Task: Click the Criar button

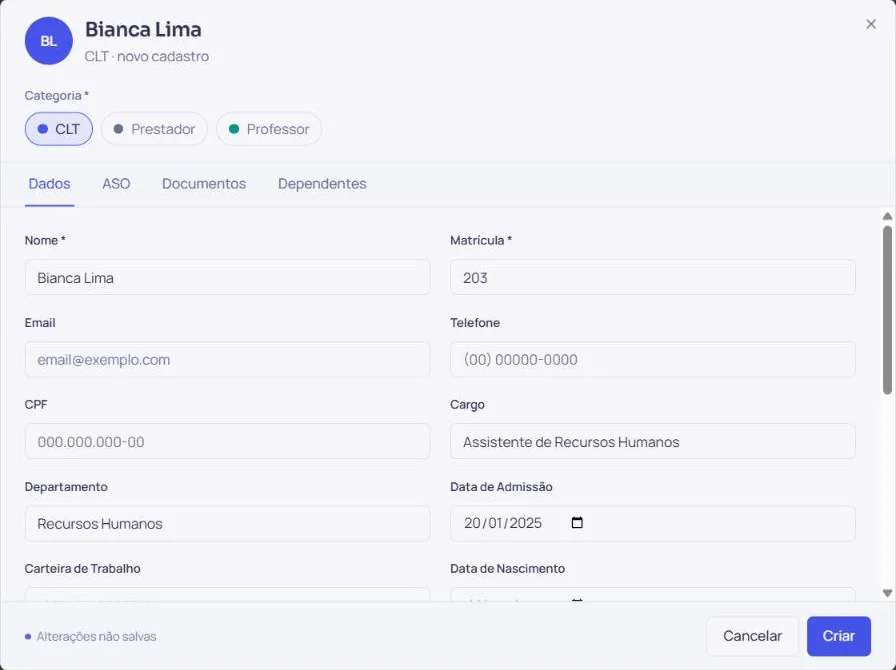Action: pyautogui.click(x=838, y=636)
